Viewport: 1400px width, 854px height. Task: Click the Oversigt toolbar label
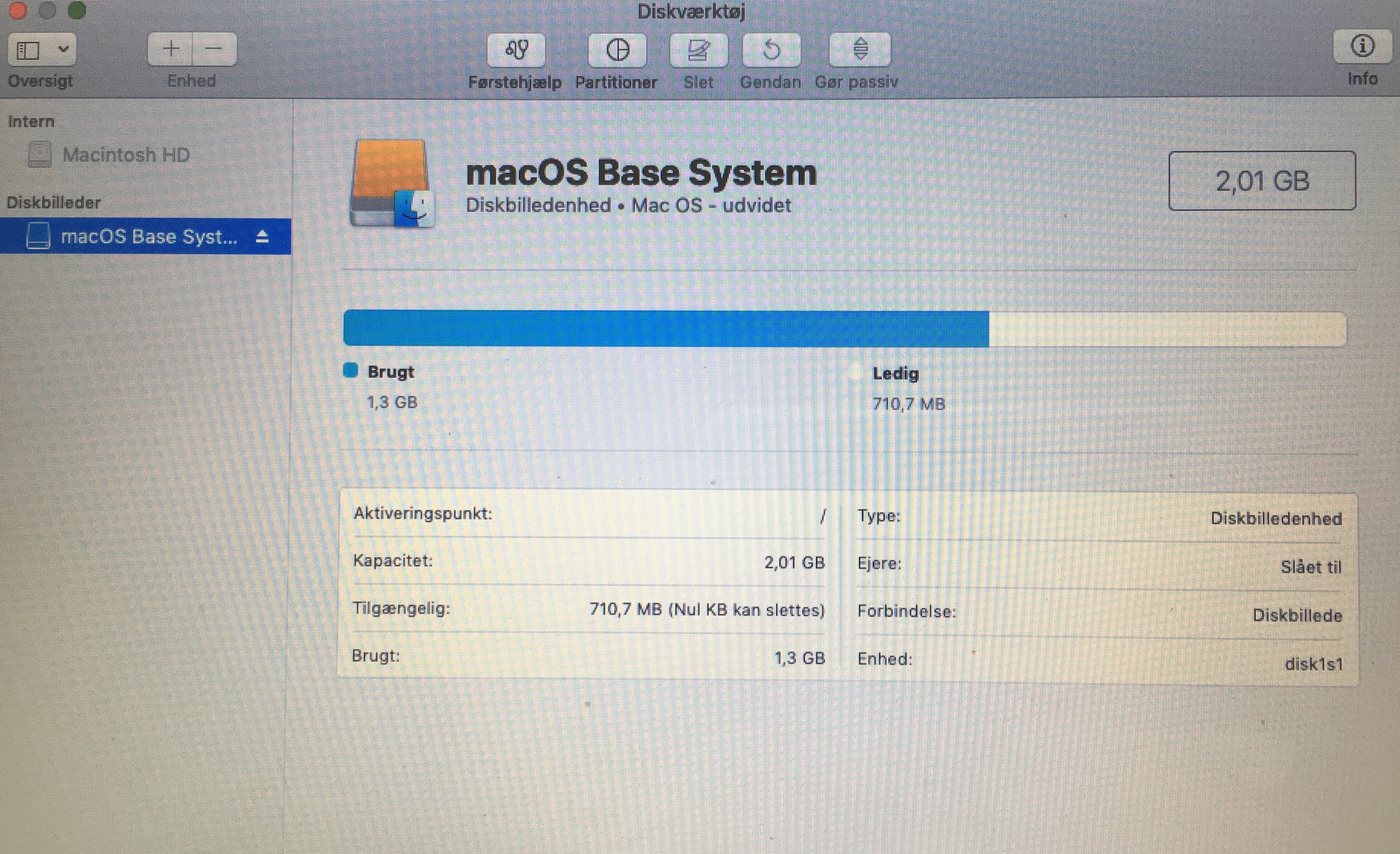40,81
